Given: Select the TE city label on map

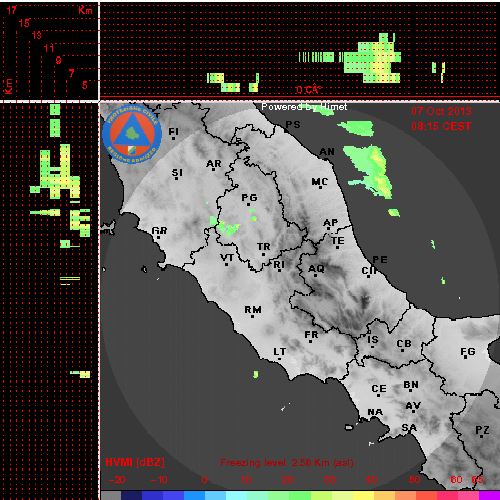Looking at the screenshot, I should [x=338, y=241].
